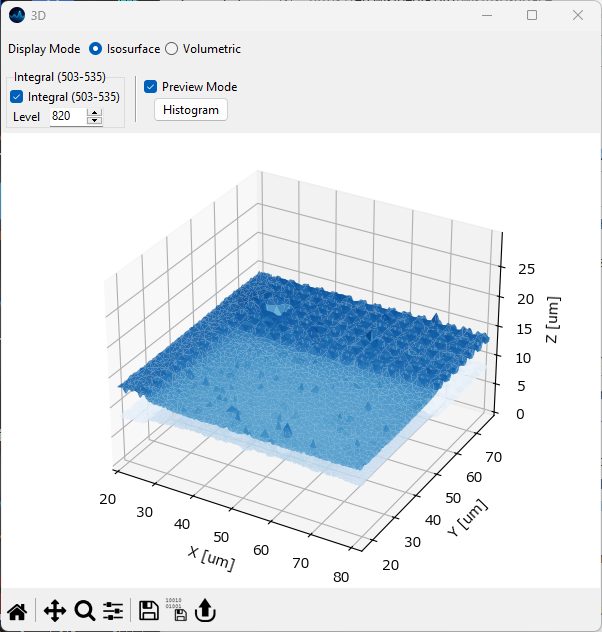Click into the Level value field
The height and width of the screenshot is (632, 602).
tap(67, 117)
